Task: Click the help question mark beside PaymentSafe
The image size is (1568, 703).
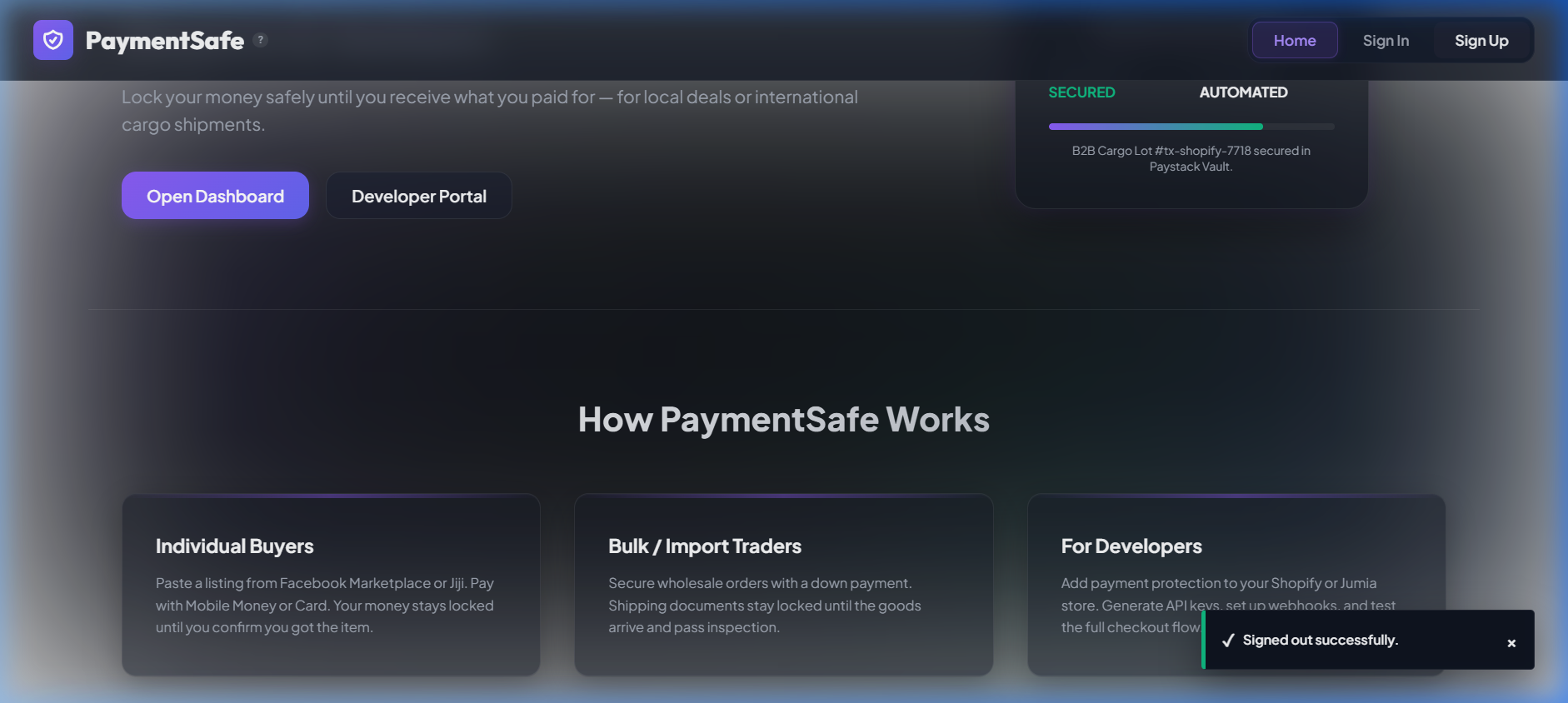Action: (x=260, y=39)
